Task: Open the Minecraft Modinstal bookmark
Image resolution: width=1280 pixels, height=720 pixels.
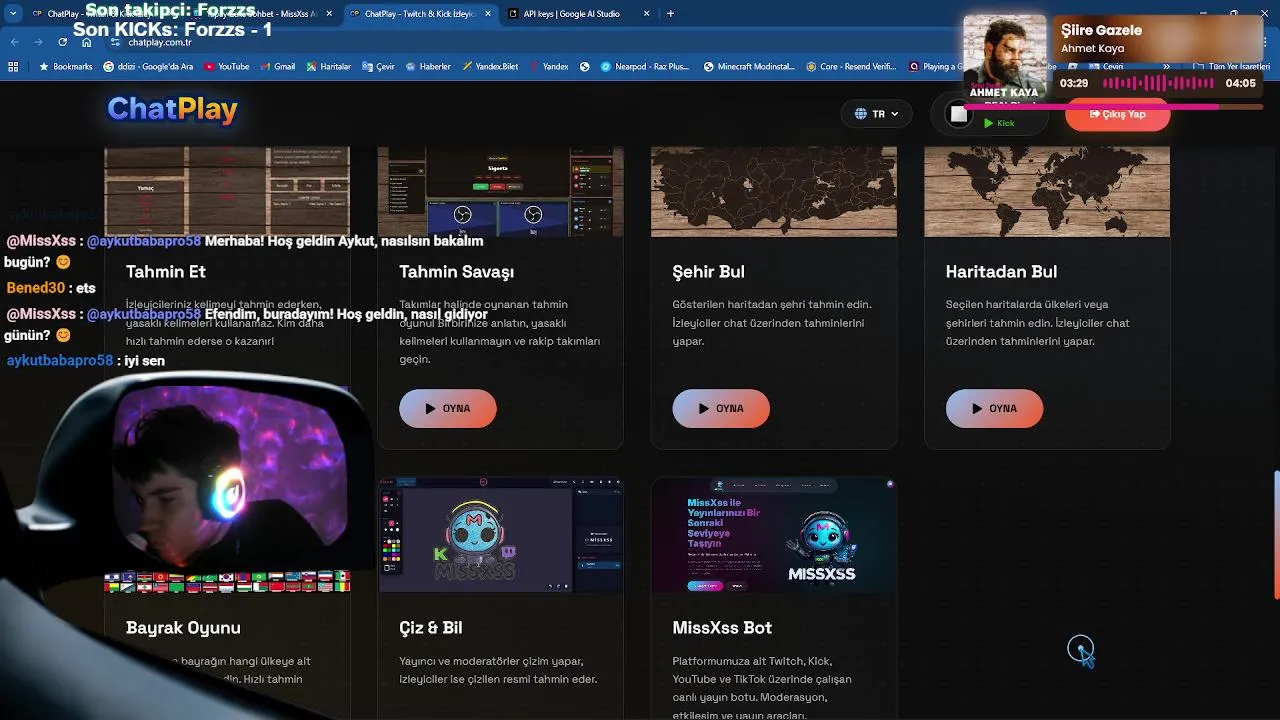Action: [x=749, y=67]
